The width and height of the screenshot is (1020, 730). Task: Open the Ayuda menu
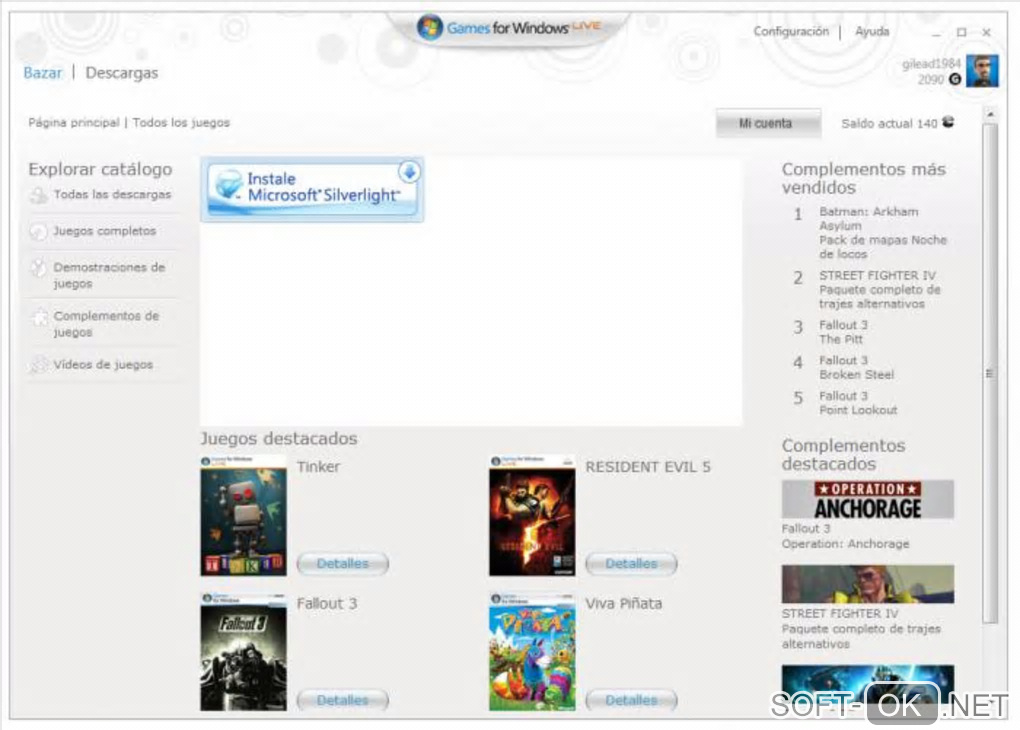coord(872,31)
